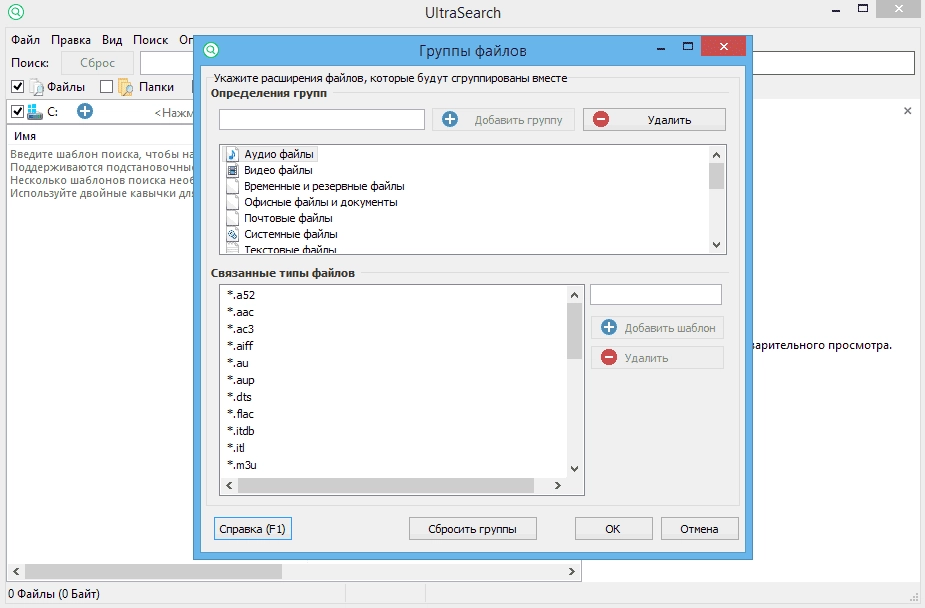
Task: Click the file types horizontal scroll-right arrow
Action: pyautogui.click(x=557, y=485)
